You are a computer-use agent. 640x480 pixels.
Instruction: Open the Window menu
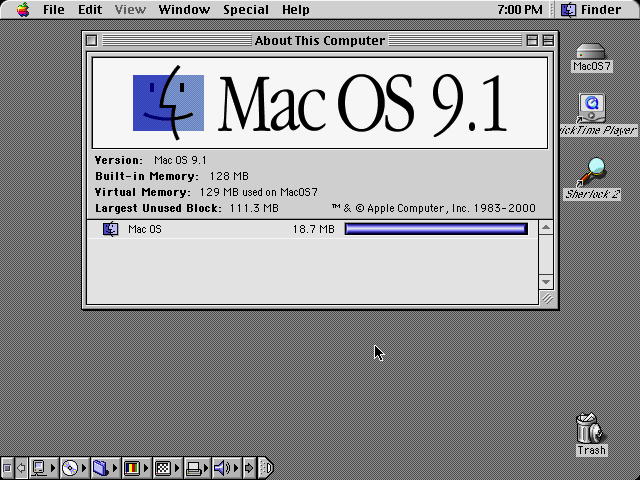(184, 9)
